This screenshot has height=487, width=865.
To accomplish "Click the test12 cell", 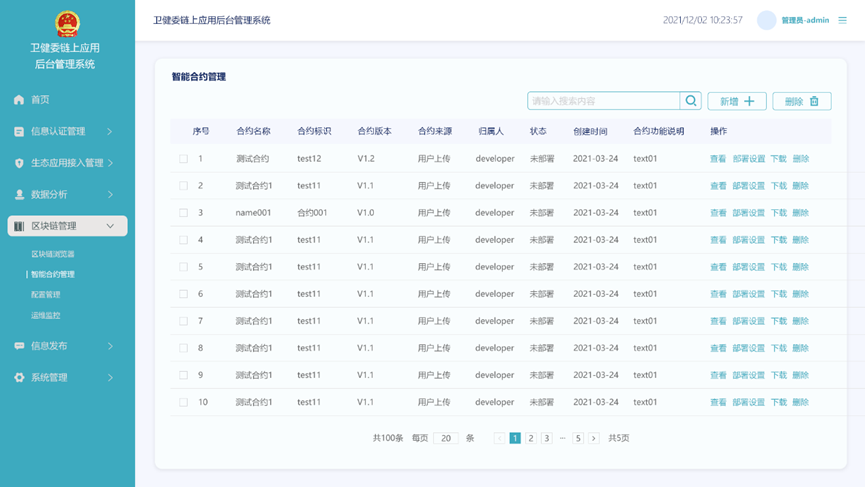I will click(309, 159).
